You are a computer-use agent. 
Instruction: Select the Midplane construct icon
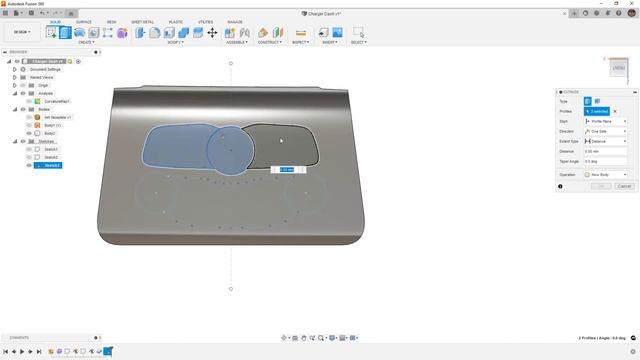point(278,32)
